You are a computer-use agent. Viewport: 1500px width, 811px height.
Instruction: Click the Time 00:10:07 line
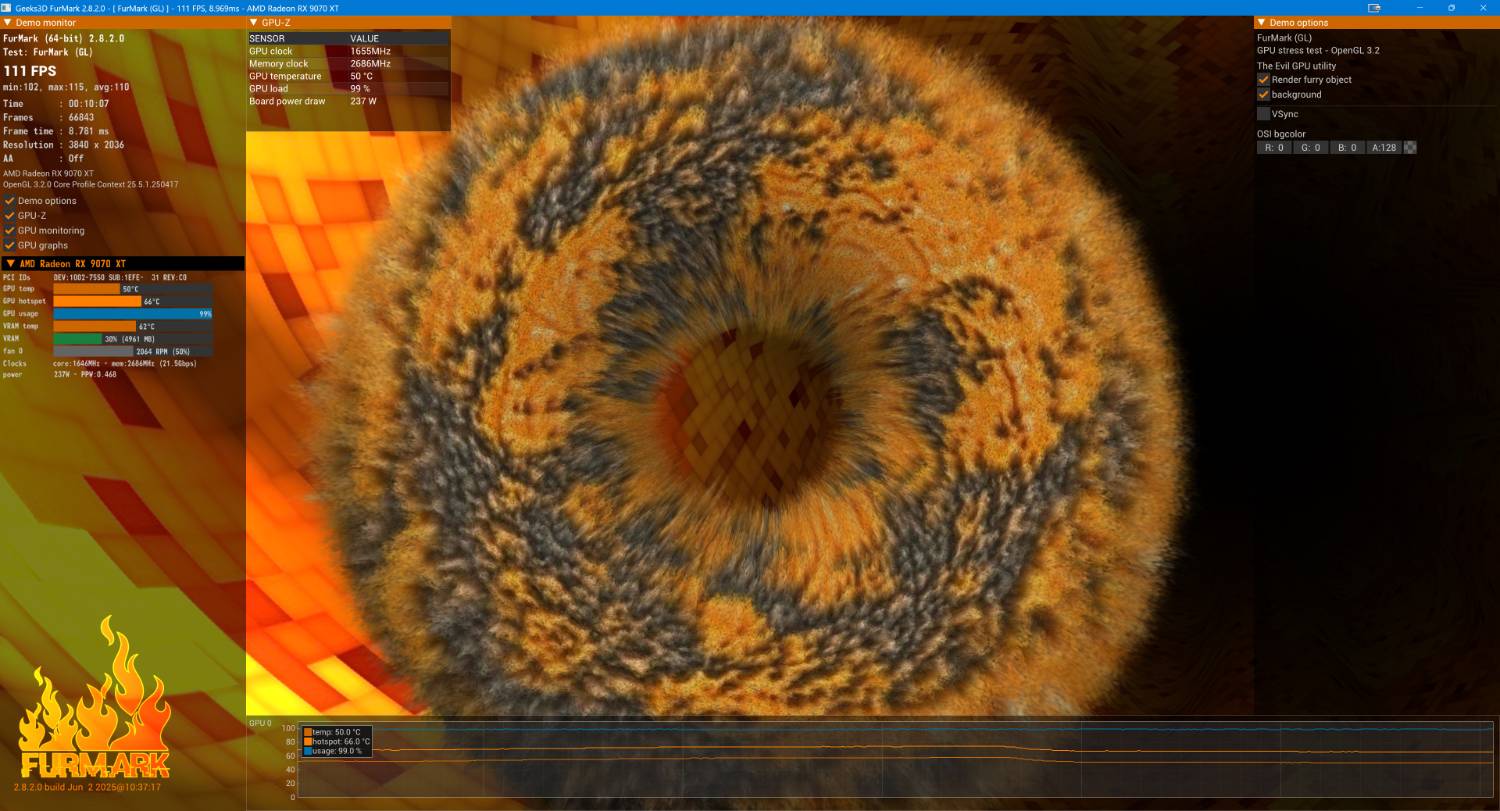coord(56,104)
